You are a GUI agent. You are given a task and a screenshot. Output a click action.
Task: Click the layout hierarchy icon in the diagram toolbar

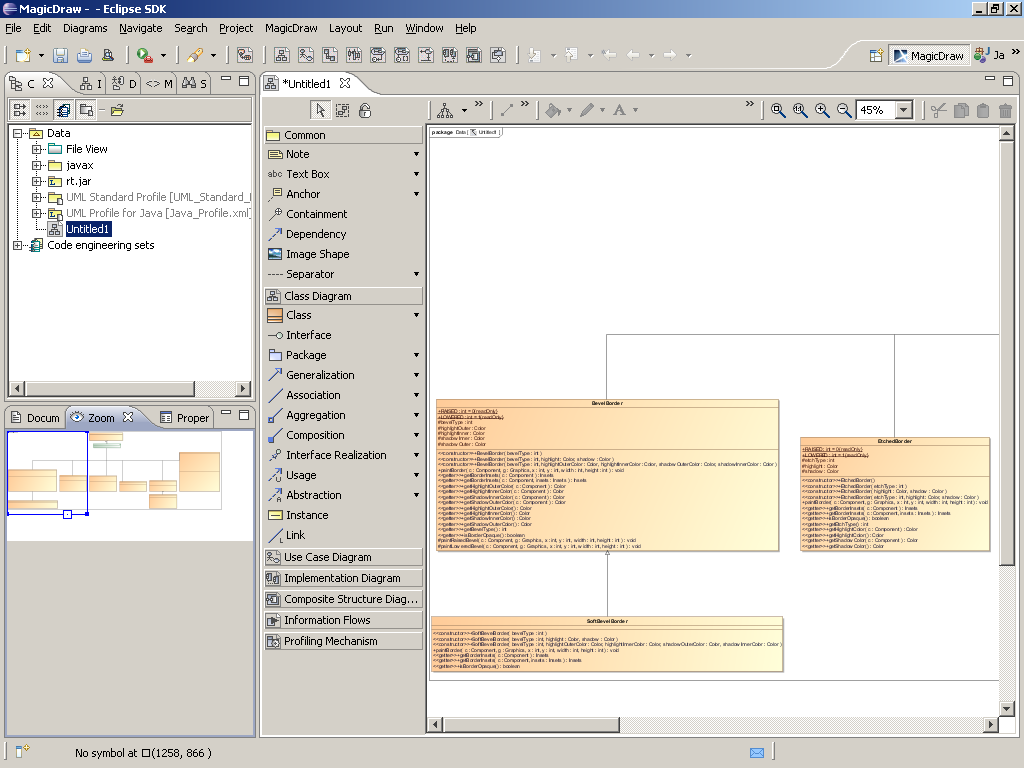coord(445,110)
